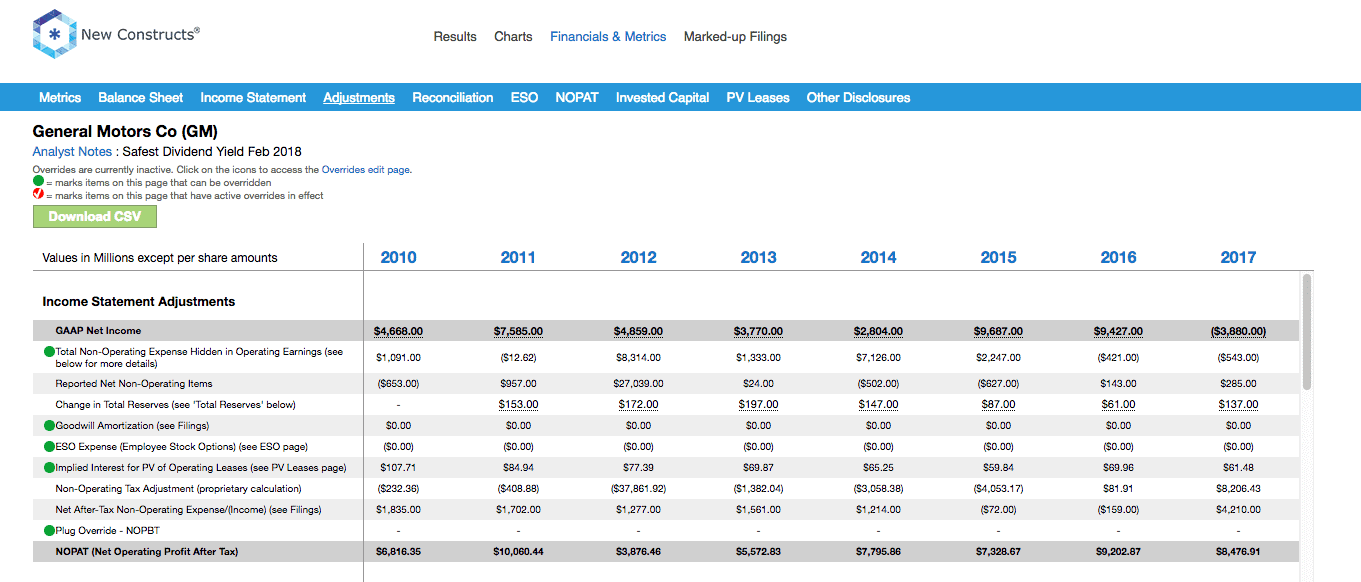1361x582 pixels.
Task: Click green override dot beside Plug Override - NOPBT
Action: (49, 531)
